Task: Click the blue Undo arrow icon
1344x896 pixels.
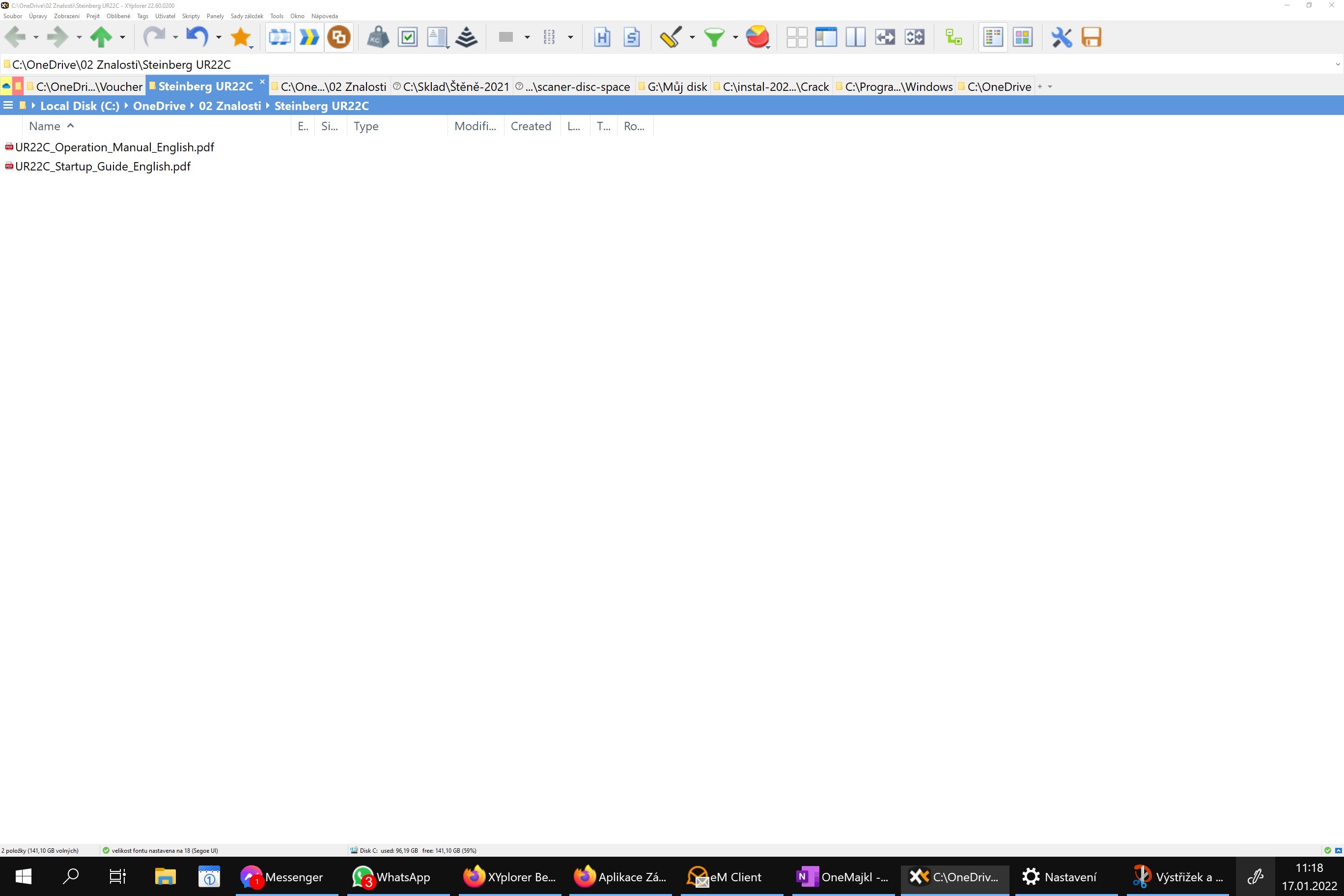Action: pos(197,37)
